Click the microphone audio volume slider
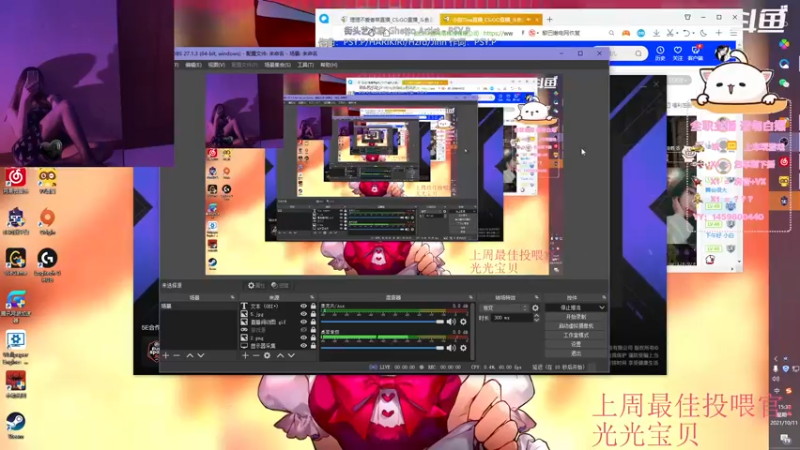Viewport: 800px width, 450px height. (382, 322)
